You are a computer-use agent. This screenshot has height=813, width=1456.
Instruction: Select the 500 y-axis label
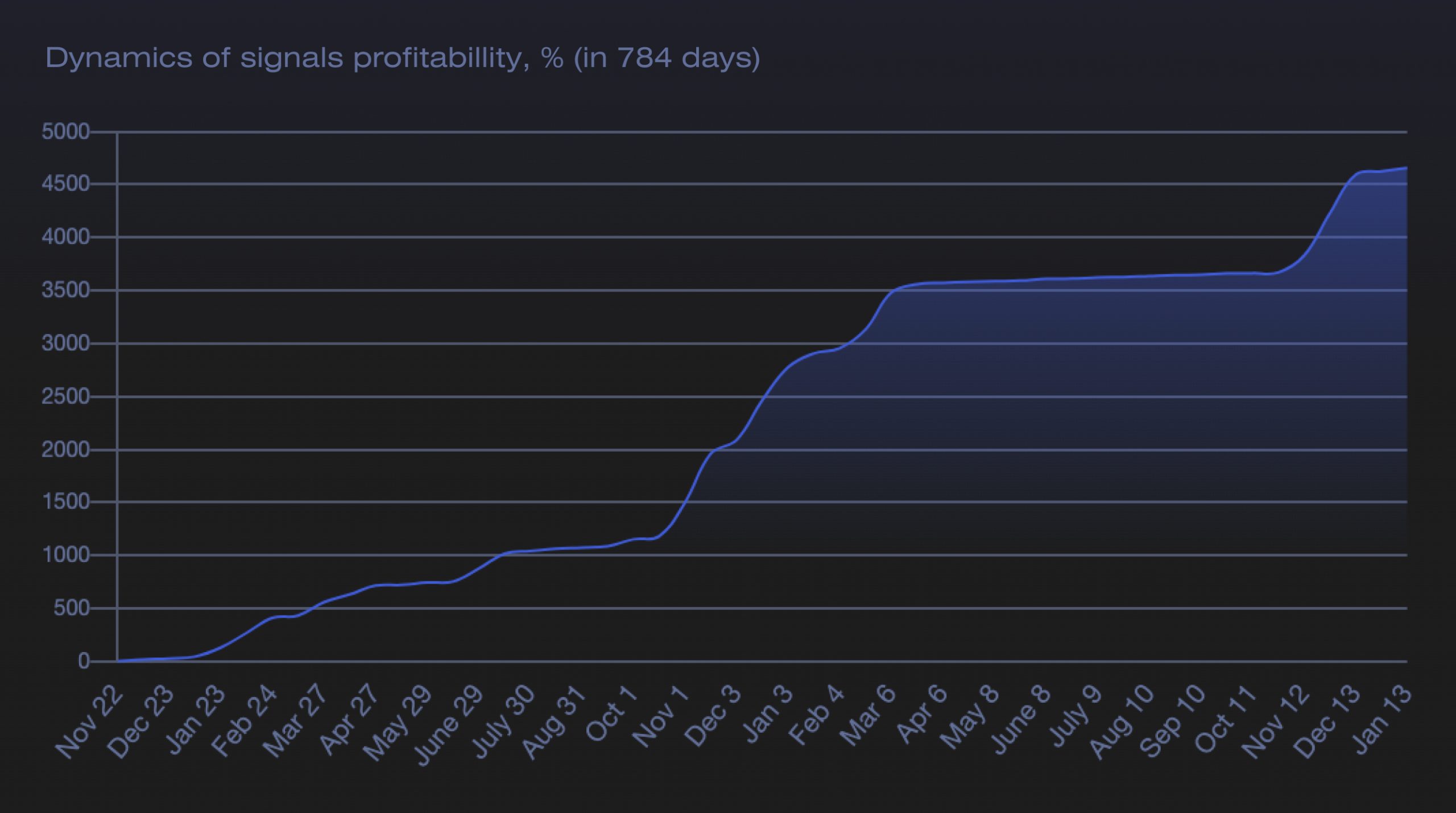coord(72,608)
